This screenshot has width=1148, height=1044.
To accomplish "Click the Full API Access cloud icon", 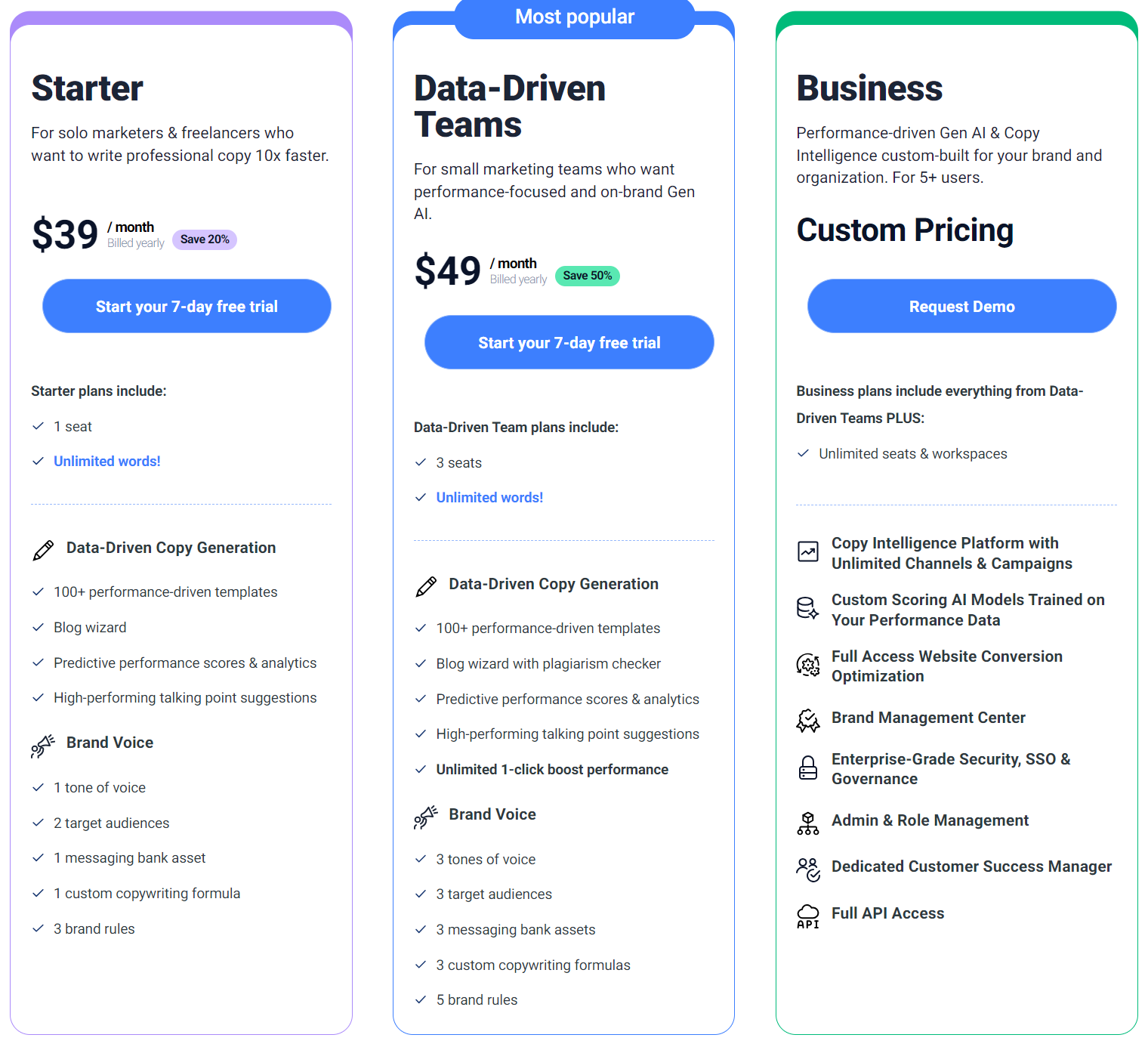I will point(808,916).
